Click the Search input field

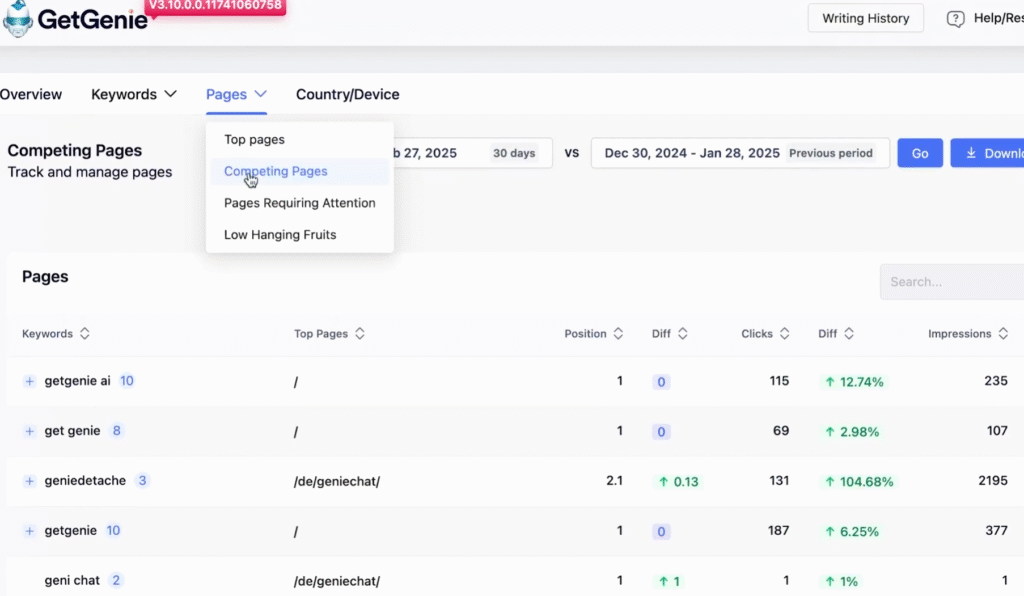coord(952,282)
